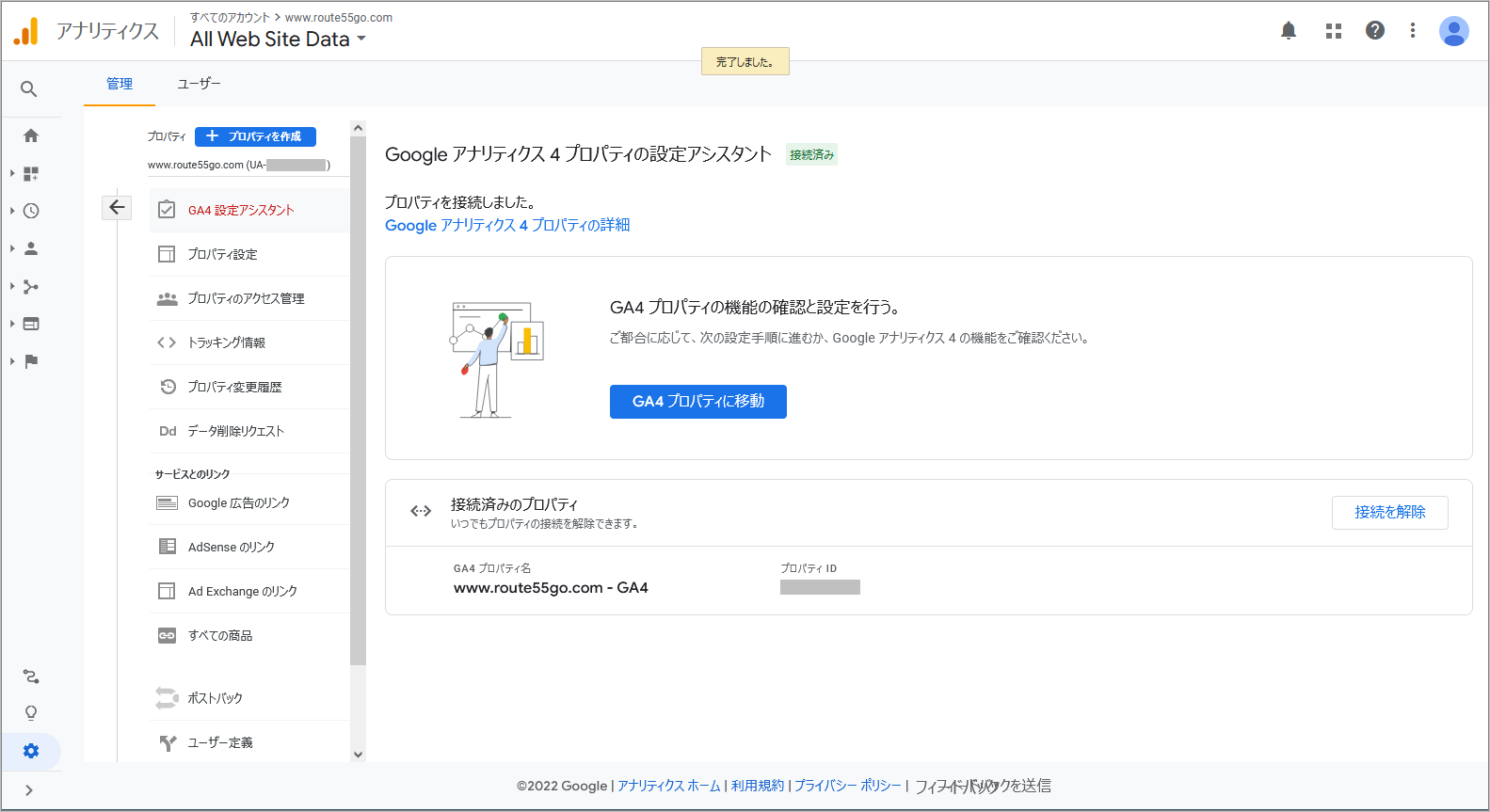Open AdSense のリンク item
Image resolution: width=1490 pixels, height=812 pixels.
pyautogui.click(x=249, y=547)
